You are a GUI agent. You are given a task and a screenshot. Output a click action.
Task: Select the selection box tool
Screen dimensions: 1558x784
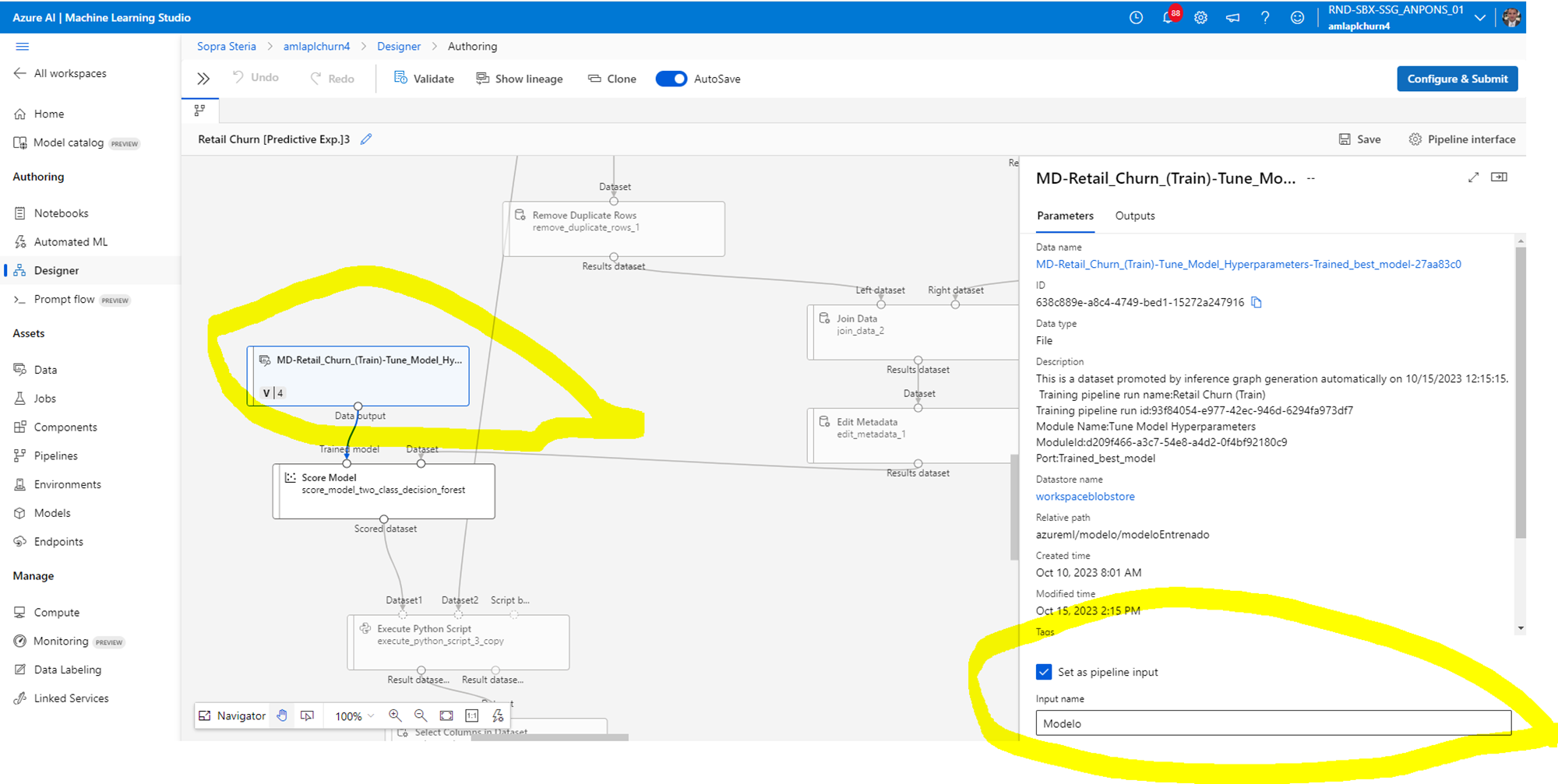pos(308,715)
